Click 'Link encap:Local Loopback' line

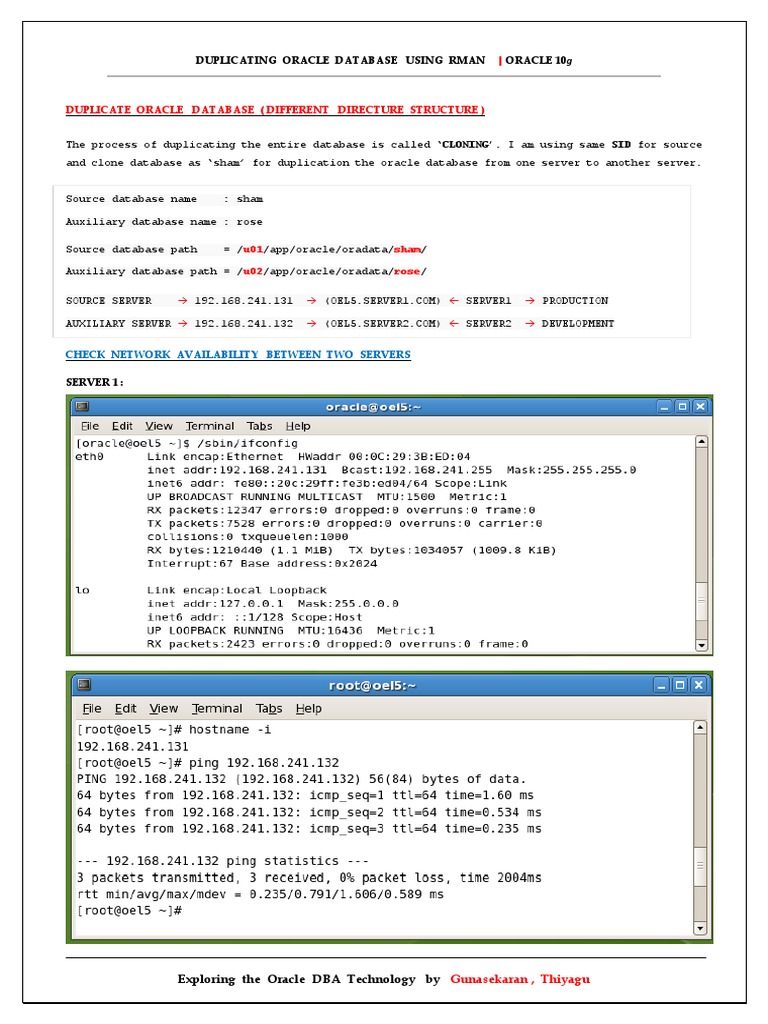coord(236,590)
